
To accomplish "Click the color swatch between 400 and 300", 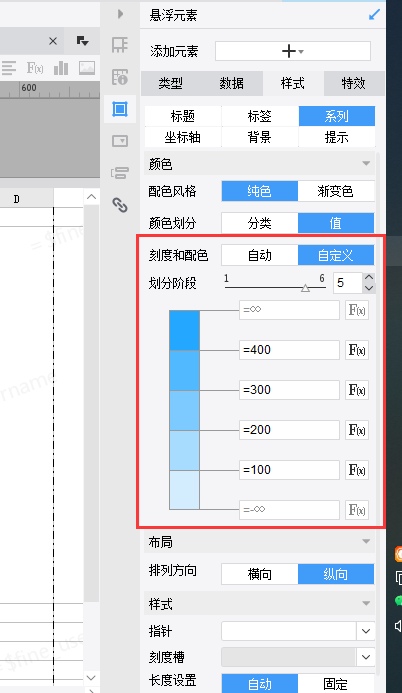I will [185, 370].
